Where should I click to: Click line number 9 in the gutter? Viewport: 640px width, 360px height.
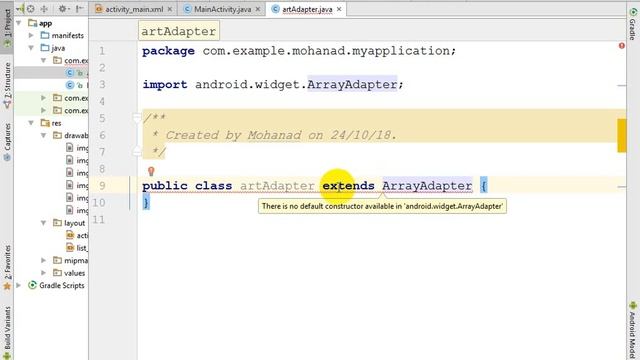tap(102, 186)
